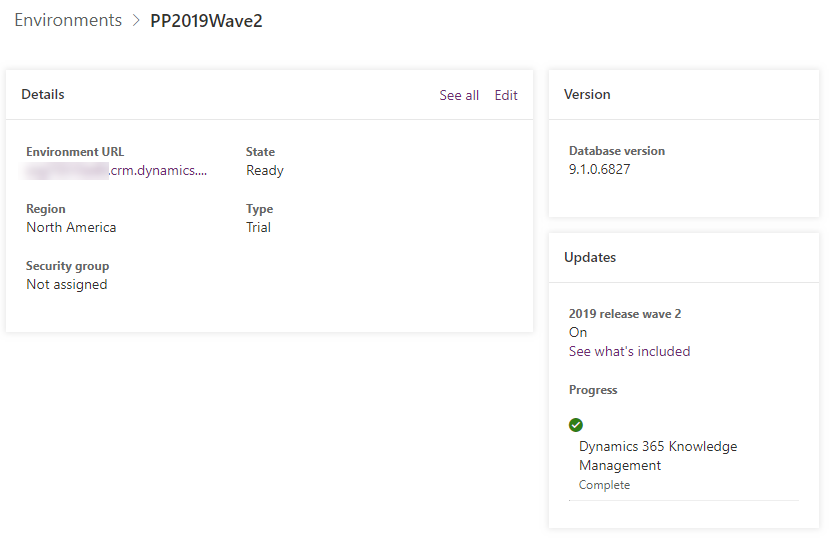Click the Not assigned value
835x547 pixels.
click(x=67, y=284)
